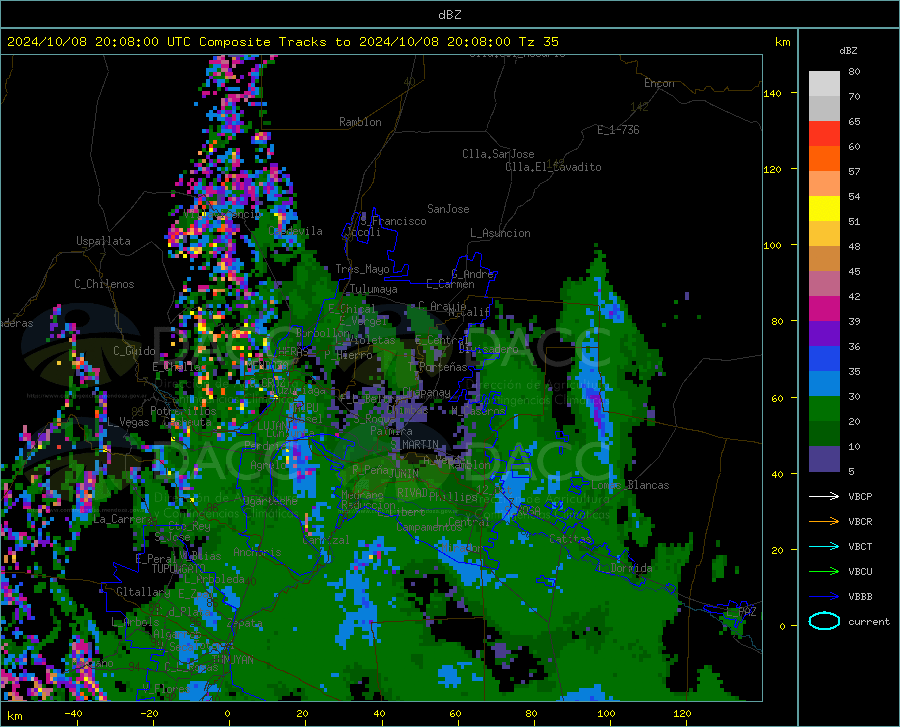900x727 pixels.
Task: Pick the red 60–65 dBZ swatch
Action: pos(824,134)
